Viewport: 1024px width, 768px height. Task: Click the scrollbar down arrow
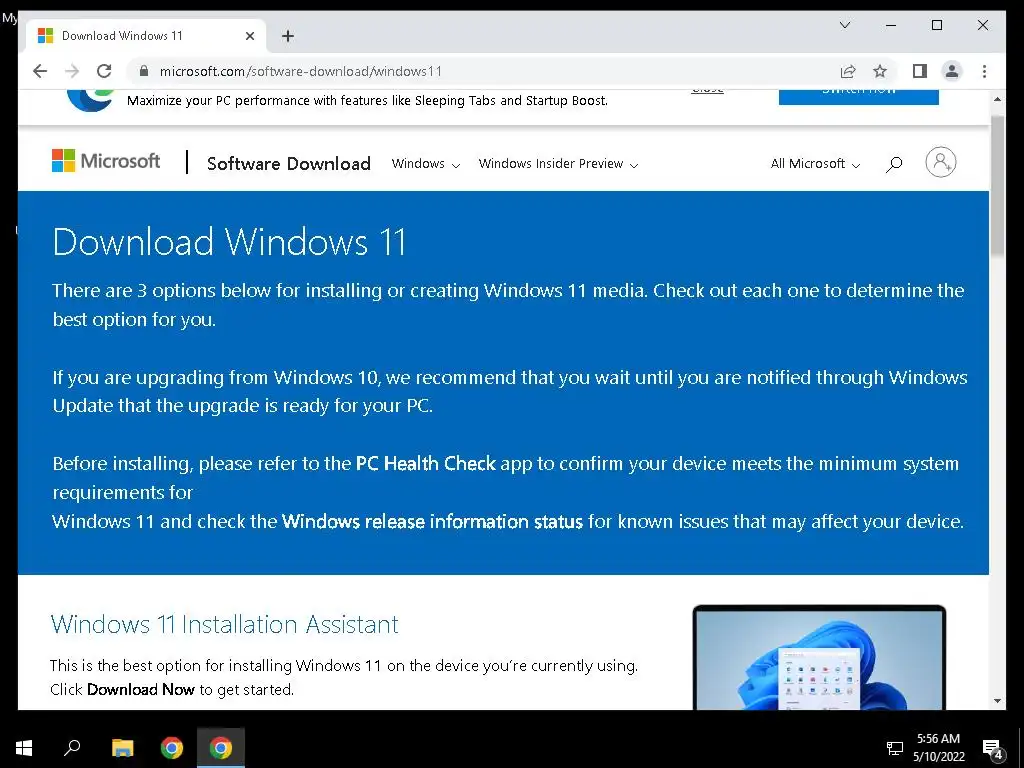[x=997, y=701]
